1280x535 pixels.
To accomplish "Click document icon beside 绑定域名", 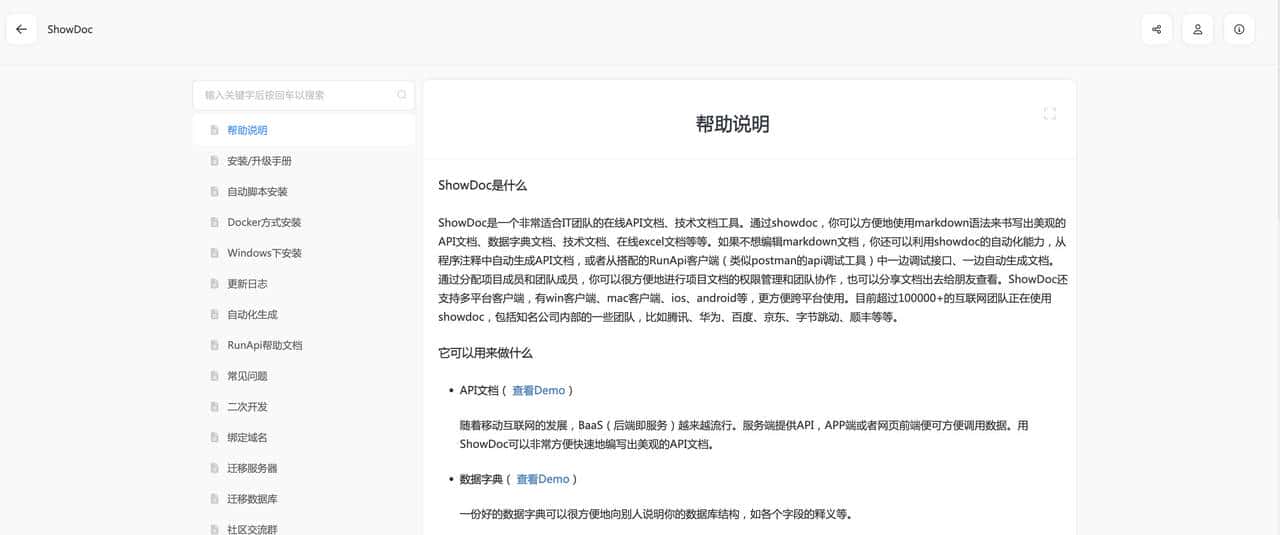I will [214, 437].
